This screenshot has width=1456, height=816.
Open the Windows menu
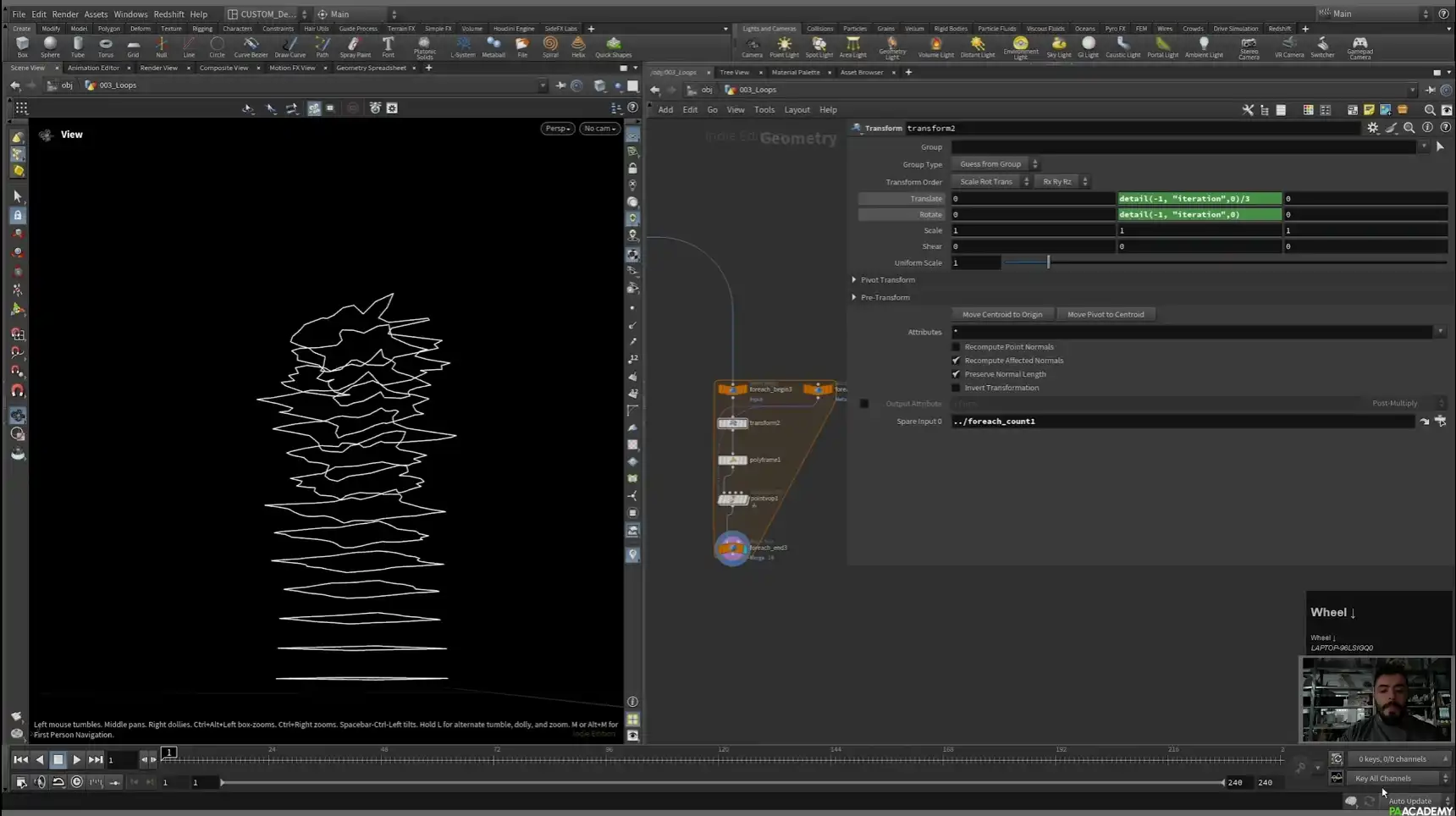point(130,14)
